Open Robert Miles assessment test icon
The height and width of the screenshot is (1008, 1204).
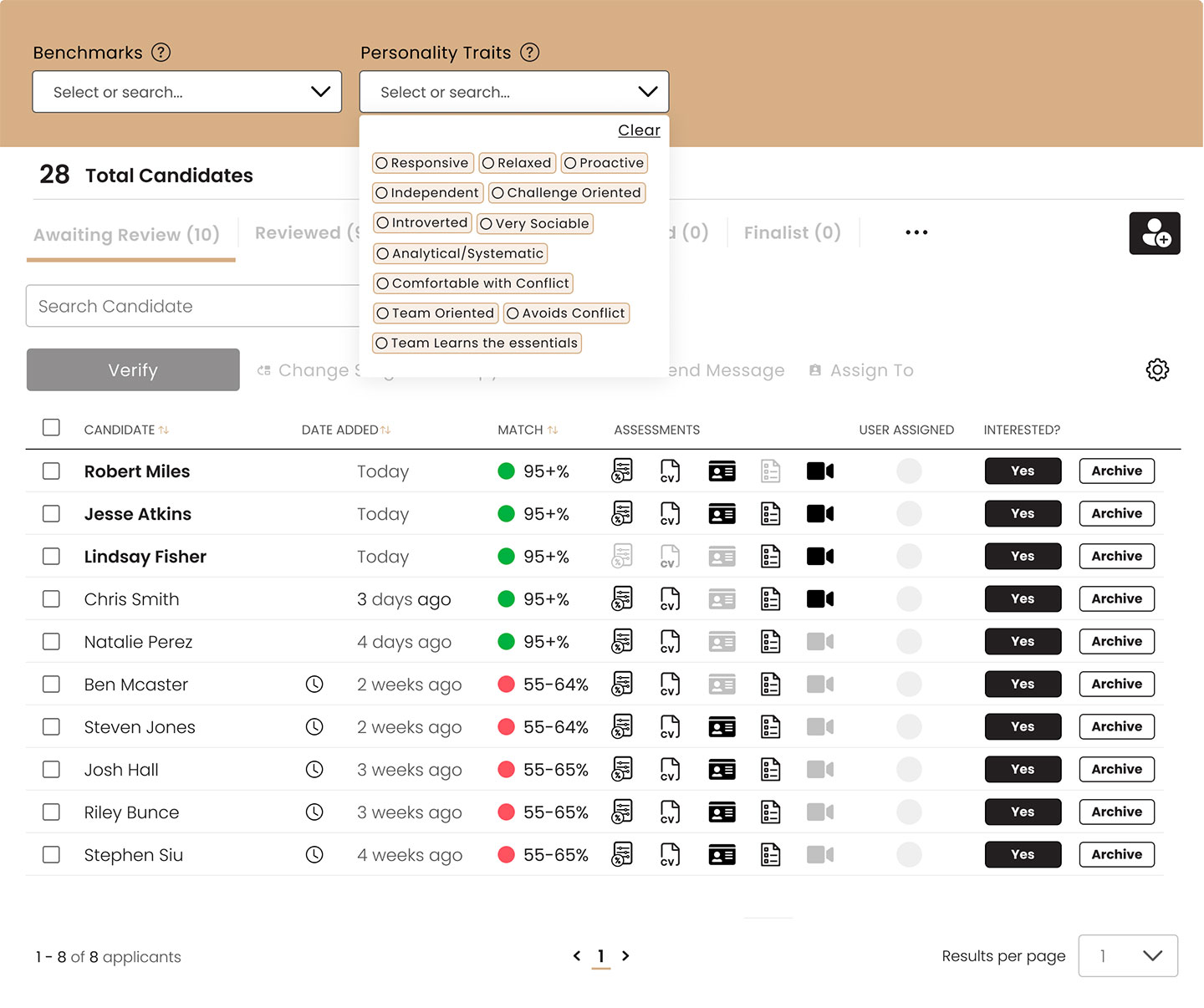pos(622,471)
